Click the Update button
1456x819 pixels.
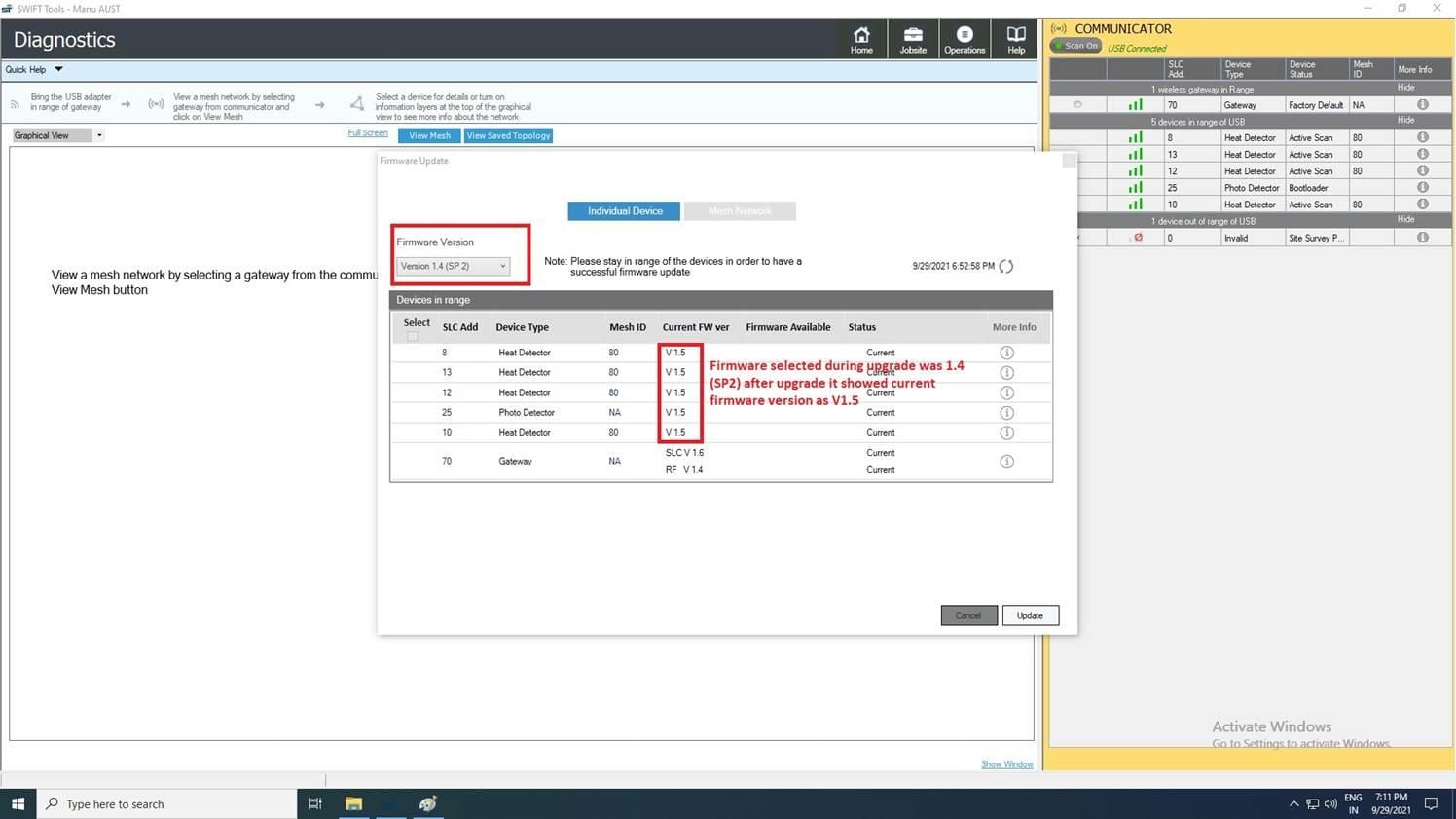coord(1030,615)
